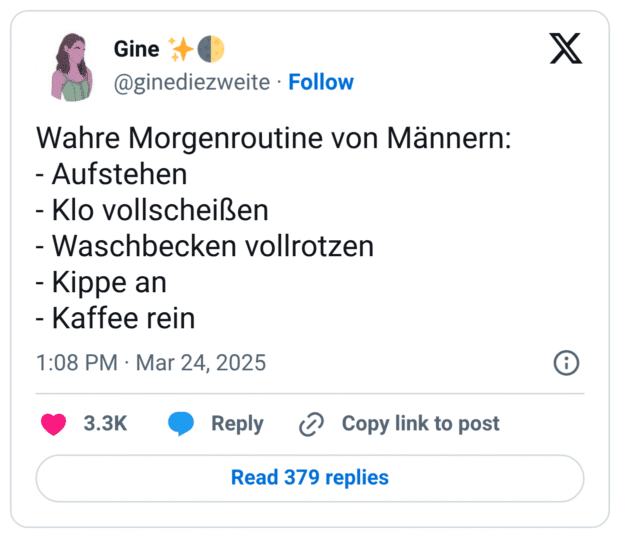The width and height of the screenshot is (620, 538).
Task: Click the "Klo vollscheißen" text line
Action: (x=152, y=210)
